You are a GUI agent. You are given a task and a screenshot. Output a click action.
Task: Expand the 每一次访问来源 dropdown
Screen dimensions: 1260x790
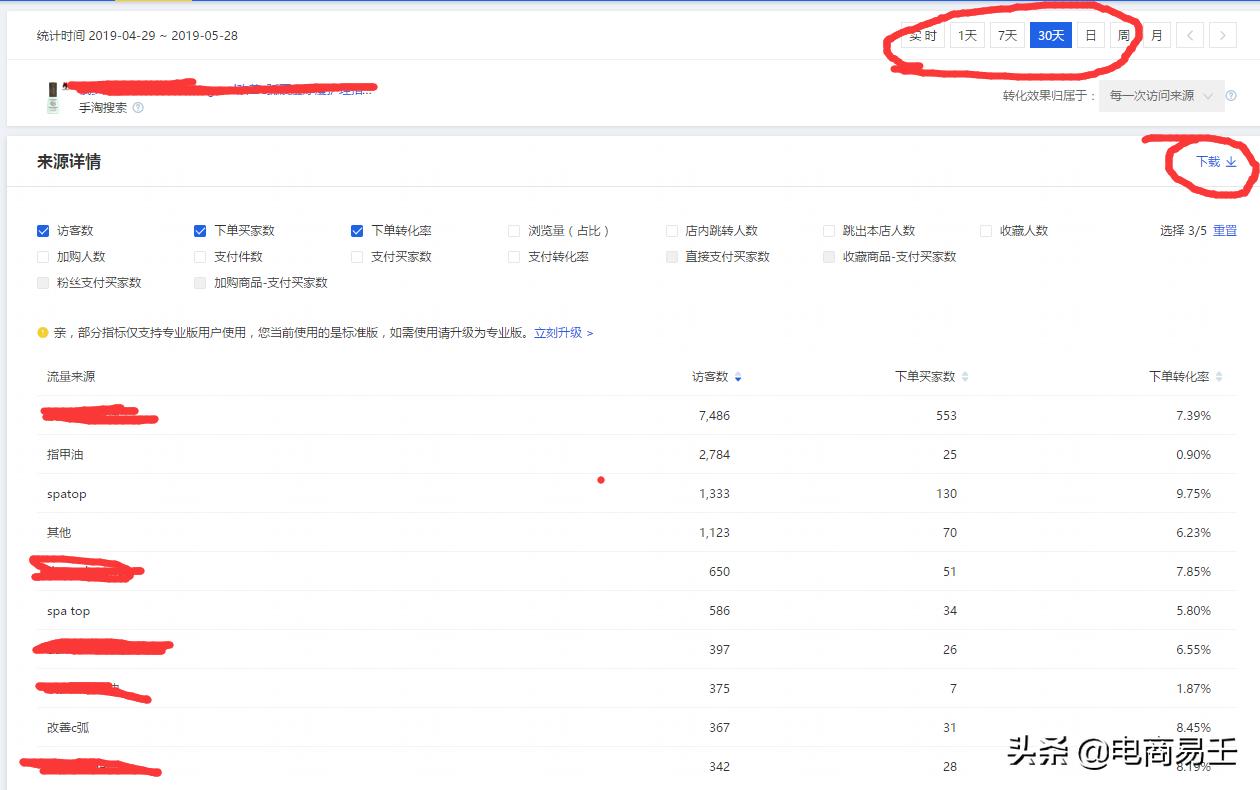pyautogui.click(x=1161, y=96)
